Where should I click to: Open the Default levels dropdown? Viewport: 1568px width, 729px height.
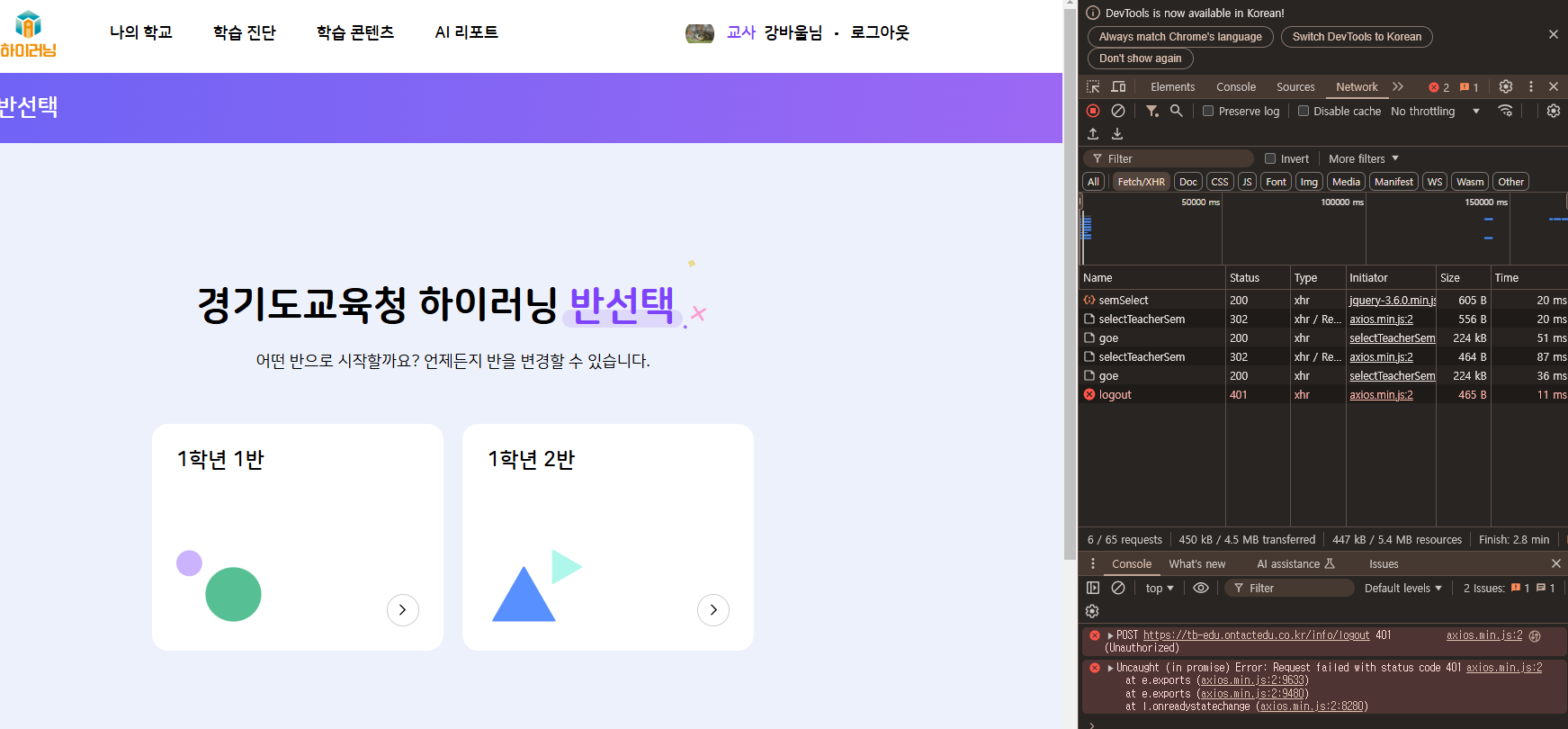coord(1402,588)
